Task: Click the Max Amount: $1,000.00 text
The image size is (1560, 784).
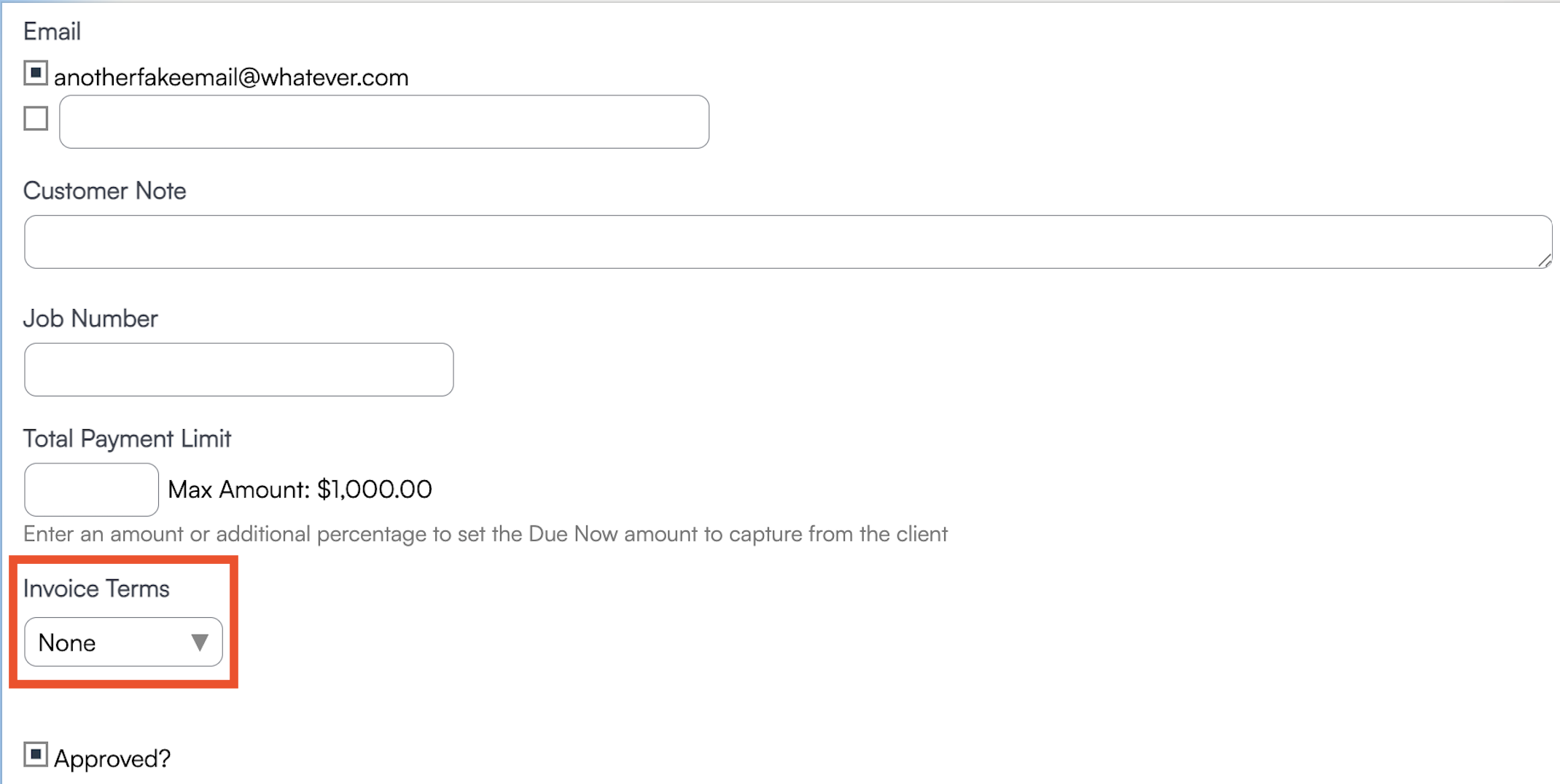Action: 300,490
